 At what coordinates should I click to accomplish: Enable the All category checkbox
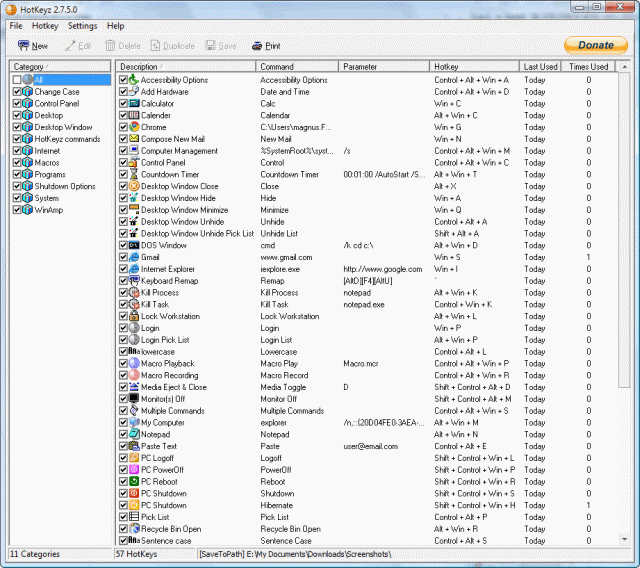pyautogui.click(x=16, y=80)
